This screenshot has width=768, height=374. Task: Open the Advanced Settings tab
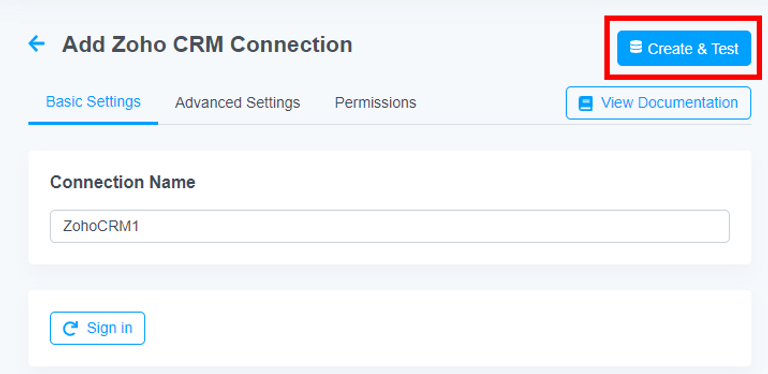click(x=238, y=103)
